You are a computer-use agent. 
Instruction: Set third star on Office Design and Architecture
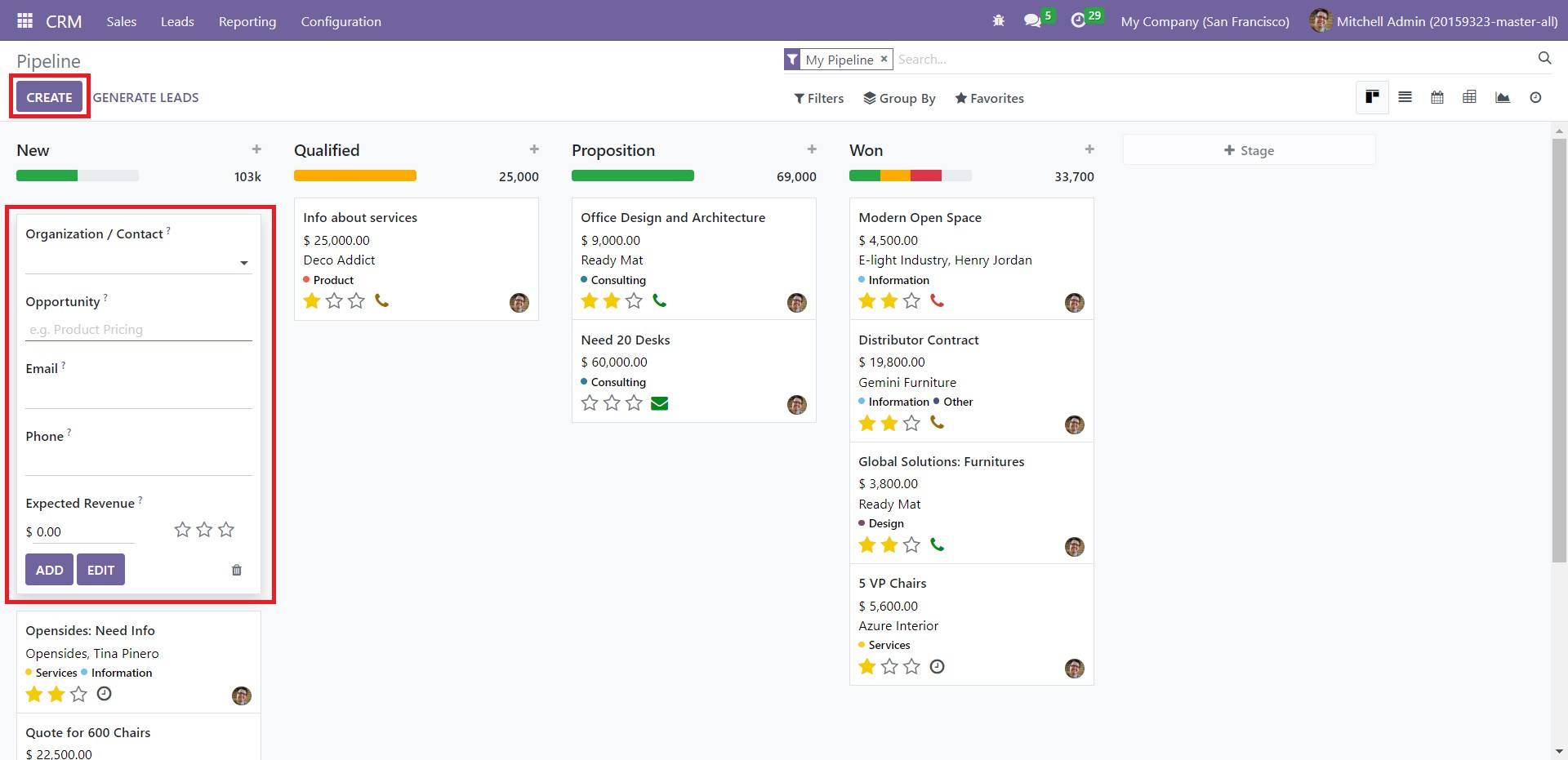634,301
